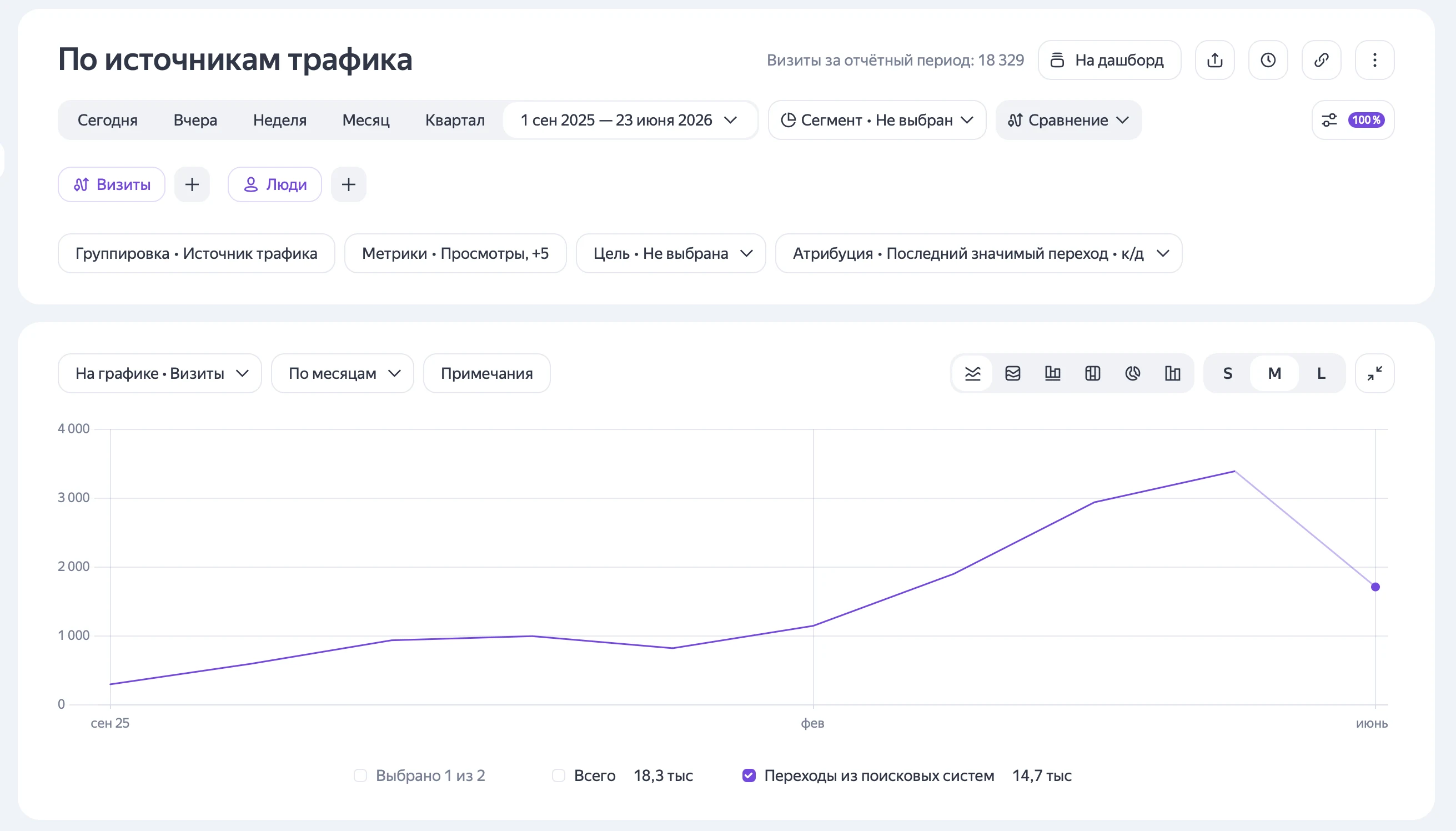Click the фев axis label
Image resolution: width=1456 pixels, height=831 pixels.
(812, 723)
